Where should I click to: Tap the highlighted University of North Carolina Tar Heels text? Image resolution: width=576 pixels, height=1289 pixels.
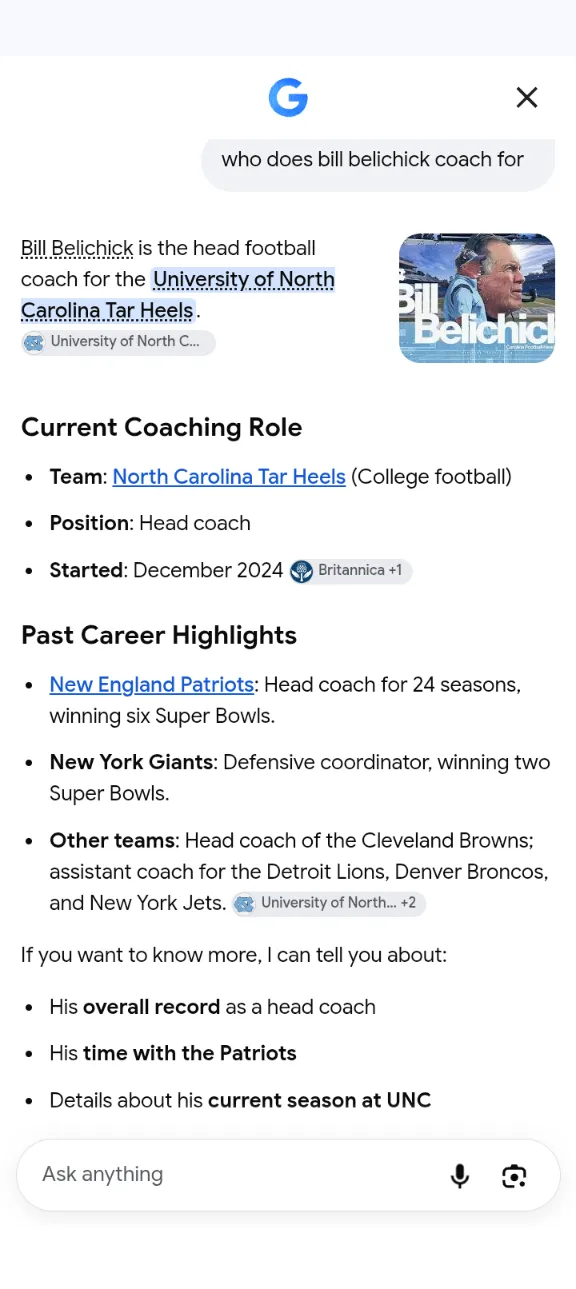coord(178,295)
